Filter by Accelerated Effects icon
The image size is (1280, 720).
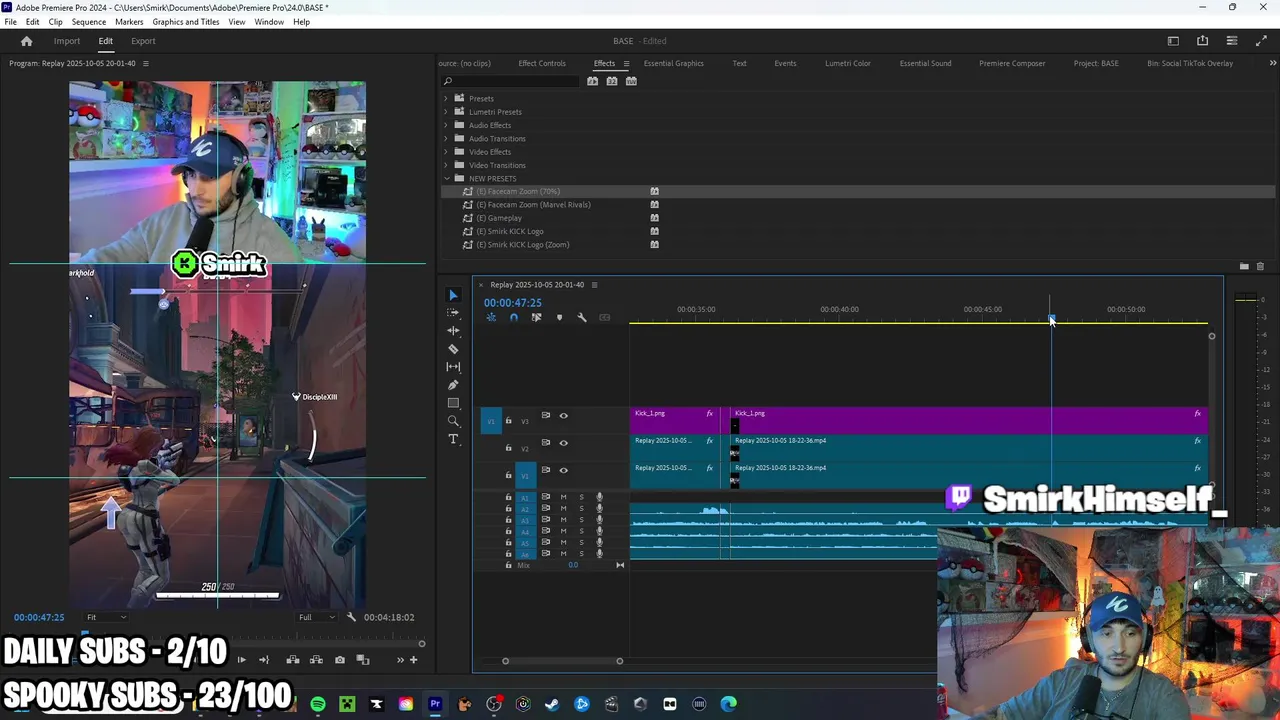(x=593, y=81)
